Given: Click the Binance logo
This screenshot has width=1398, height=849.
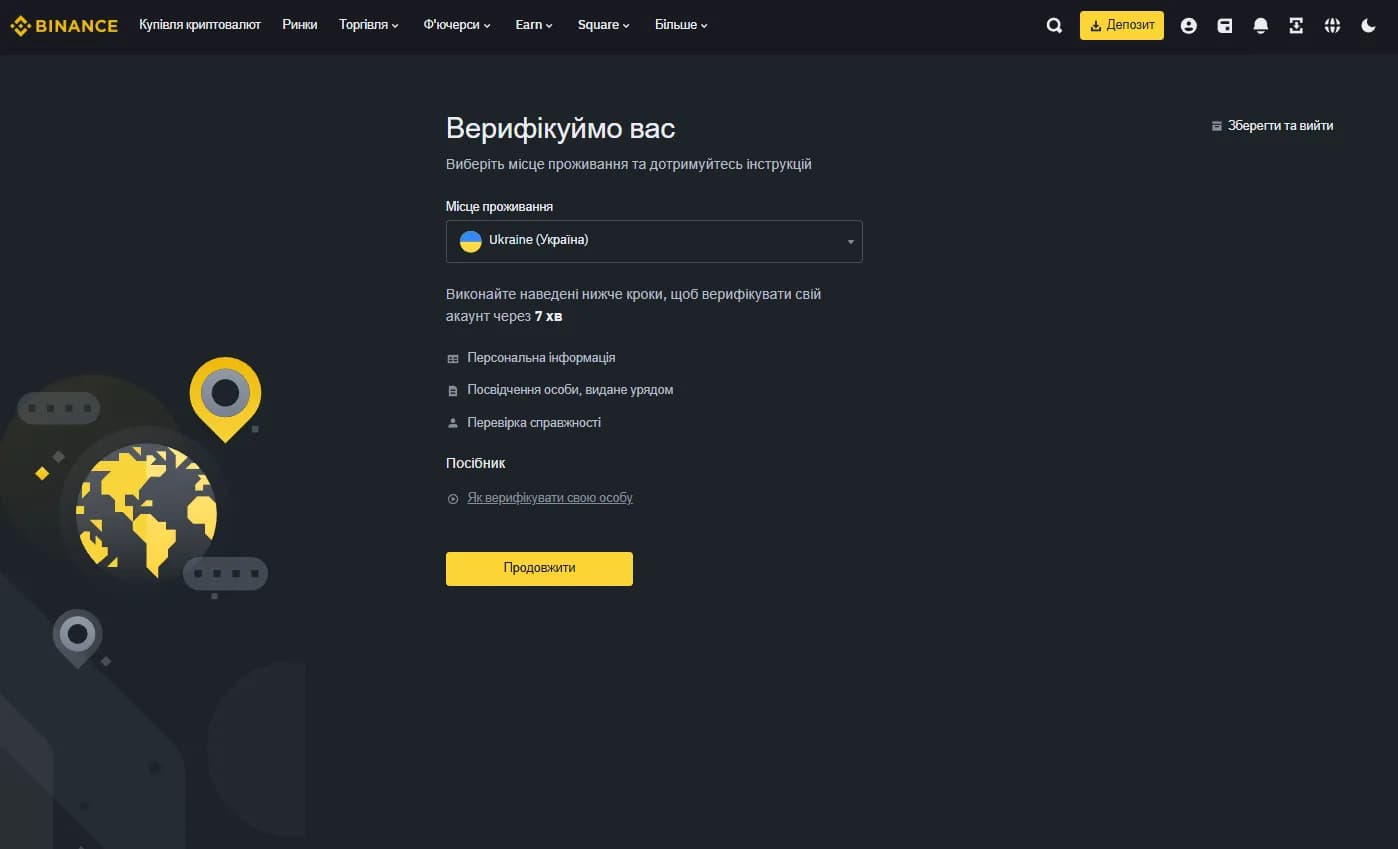Looking at the screenshot, I should click(x=64, y=26).
